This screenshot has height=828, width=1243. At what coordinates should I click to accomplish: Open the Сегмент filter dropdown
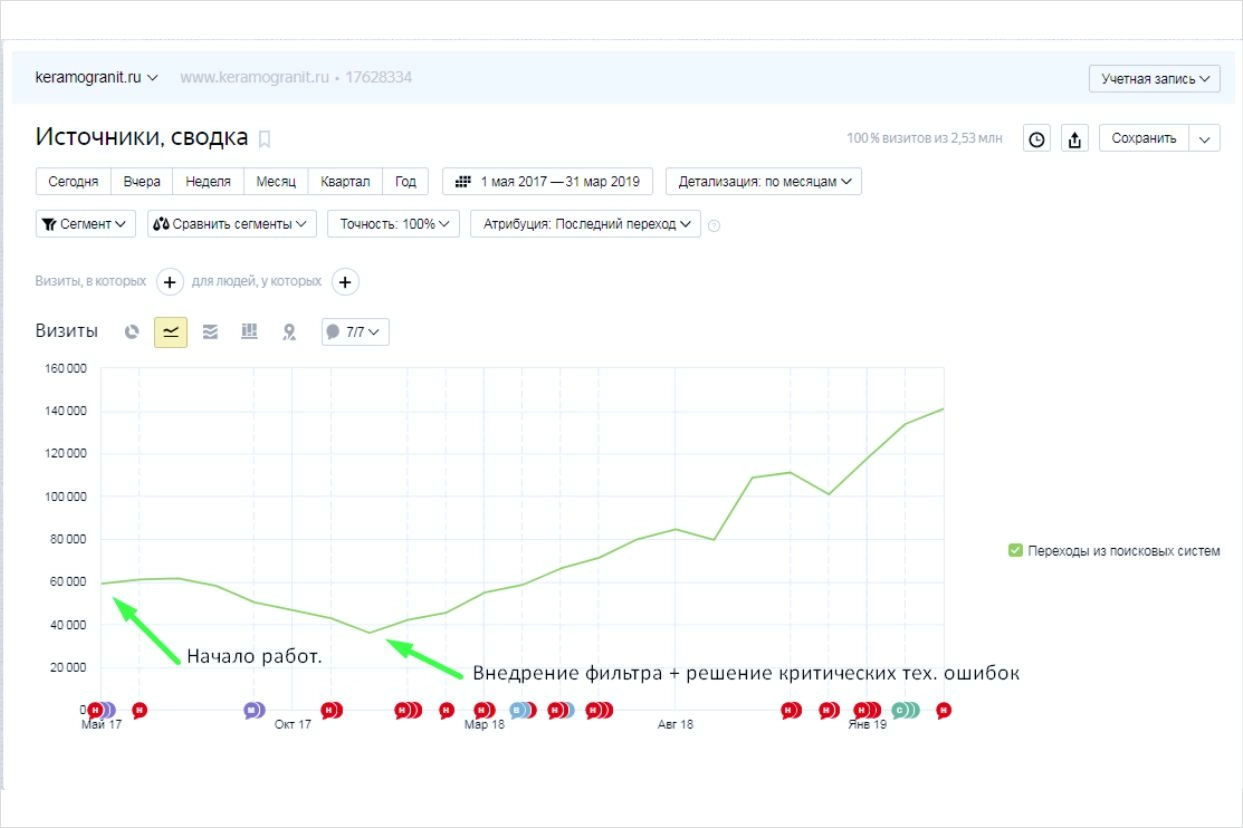pyautogui.click(x=86, y=224)
